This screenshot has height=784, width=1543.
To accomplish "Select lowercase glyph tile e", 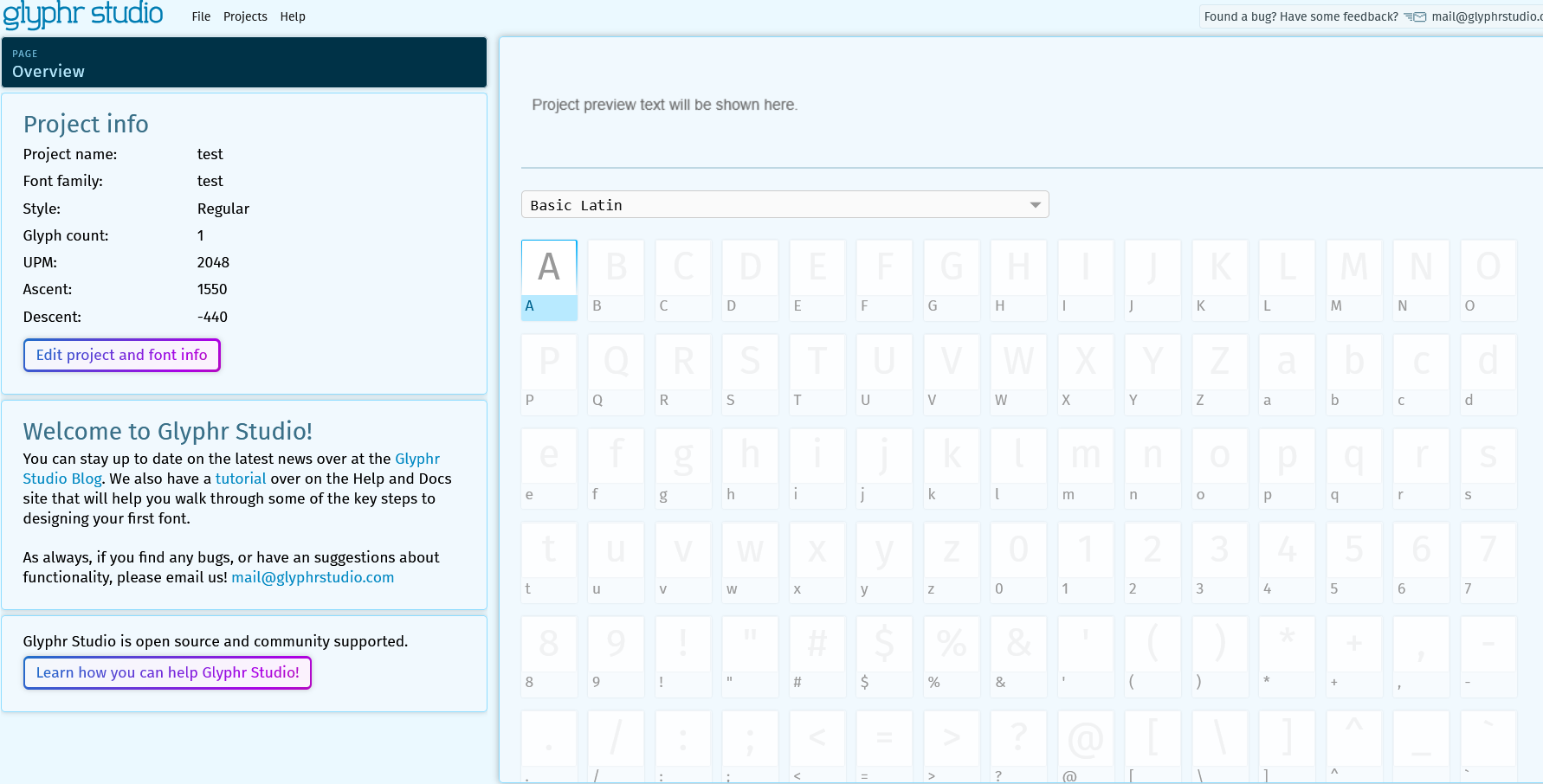I will click(549, 469).
